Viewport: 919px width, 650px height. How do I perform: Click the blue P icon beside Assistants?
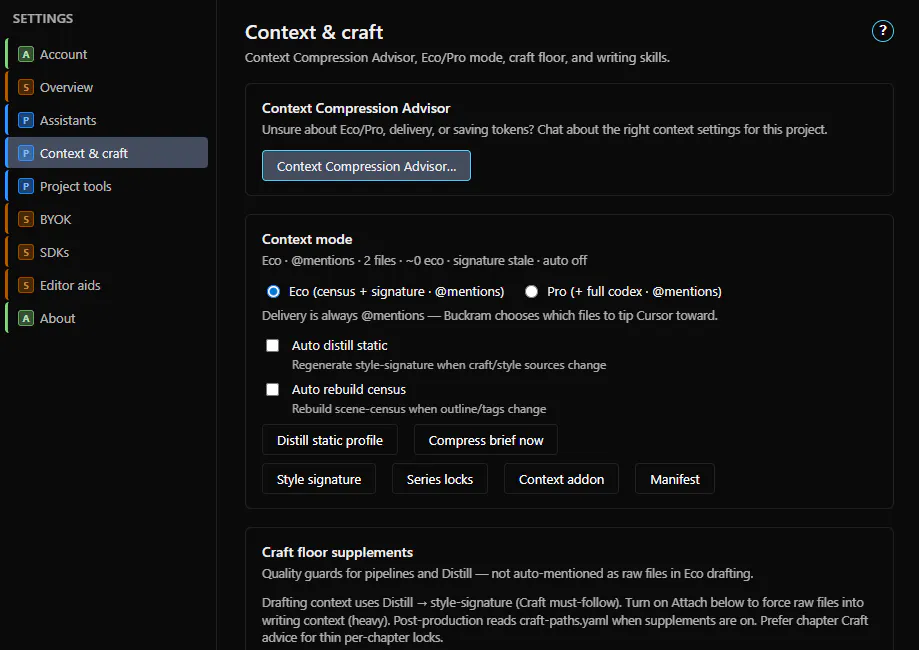[25, 120]
